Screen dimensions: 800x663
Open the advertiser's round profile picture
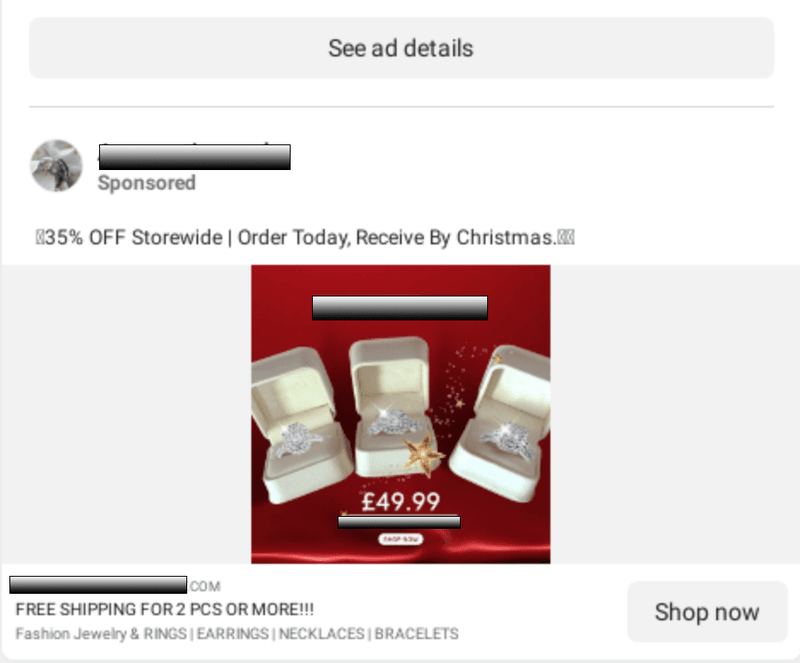click(57, 166)
